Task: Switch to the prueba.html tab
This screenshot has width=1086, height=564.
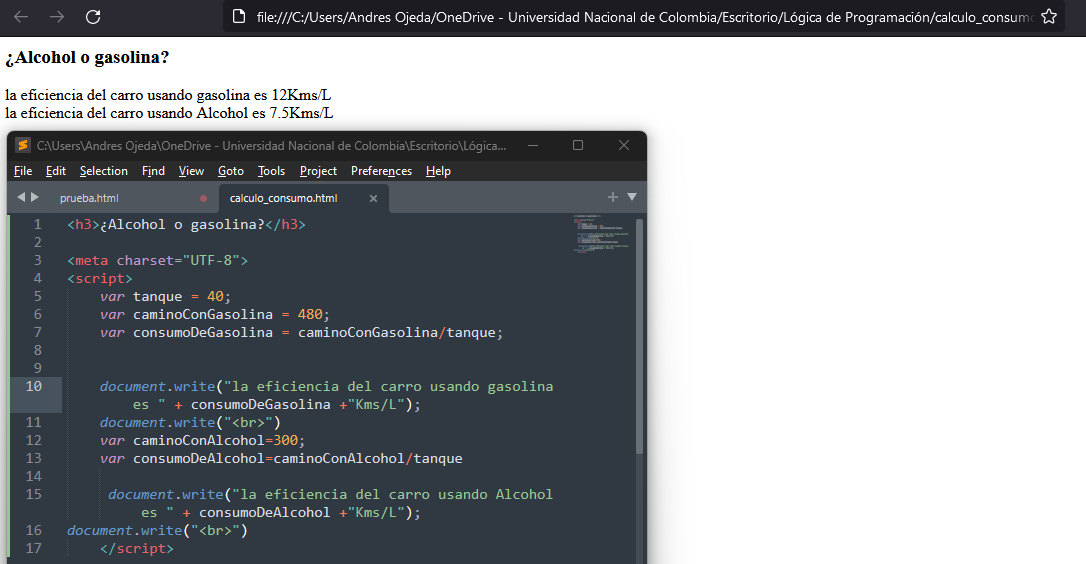Action: pyautogui.click(x=89, y=198)
